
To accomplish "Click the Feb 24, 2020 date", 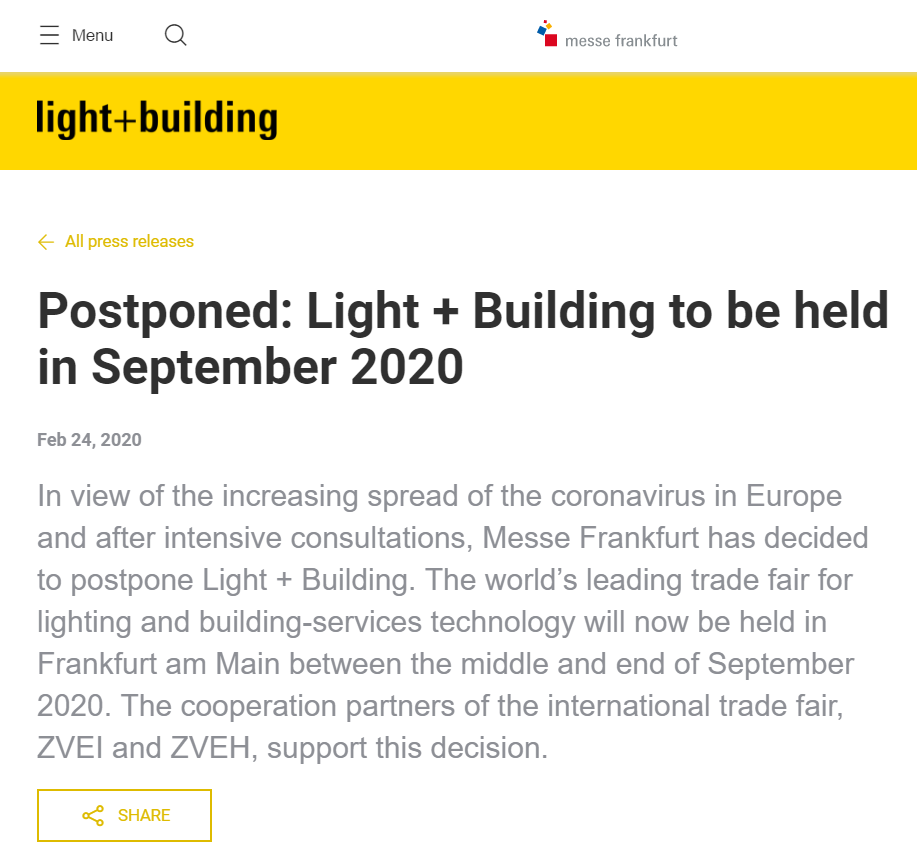I will click(x=89, y=440).
